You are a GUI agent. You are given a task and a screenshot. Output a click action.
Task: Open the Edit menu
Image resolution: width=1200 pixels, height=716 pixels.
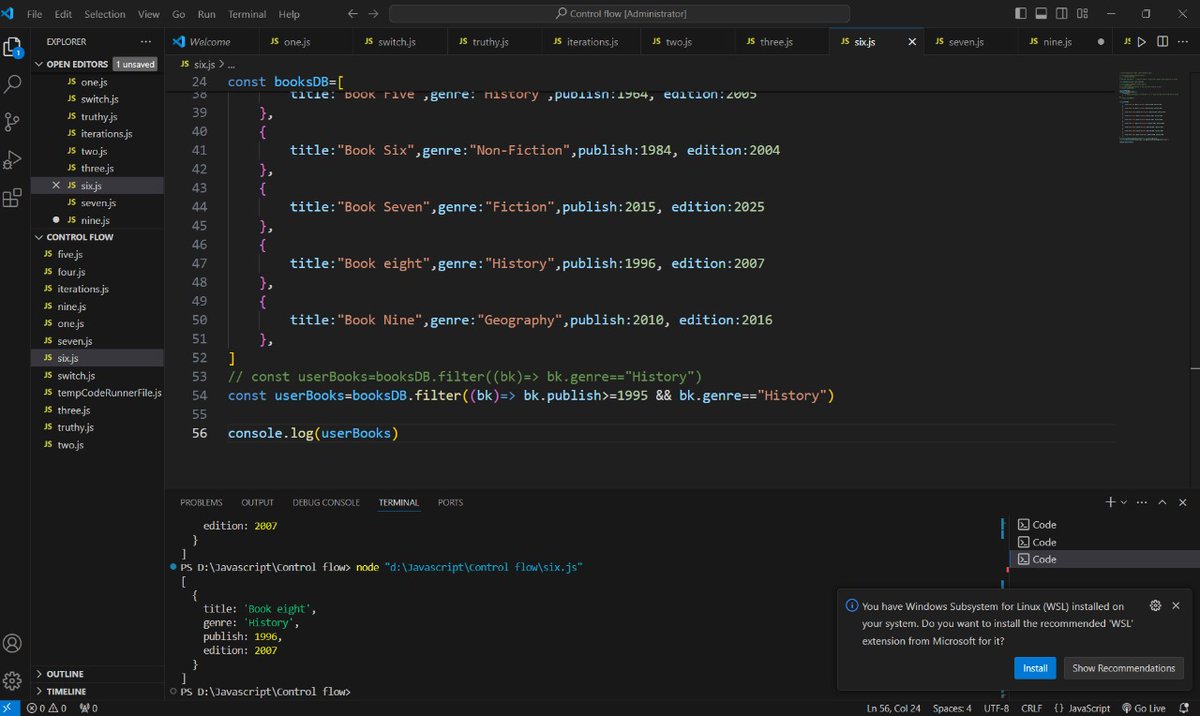coord(63,14)
